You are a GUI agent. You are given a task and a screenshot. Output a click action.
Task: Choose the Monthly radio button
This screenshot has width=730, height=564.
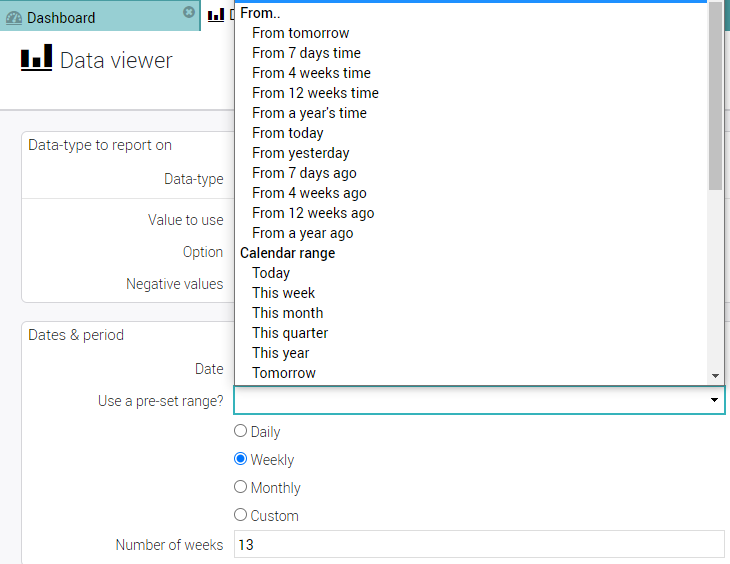(x=240, y=487)
